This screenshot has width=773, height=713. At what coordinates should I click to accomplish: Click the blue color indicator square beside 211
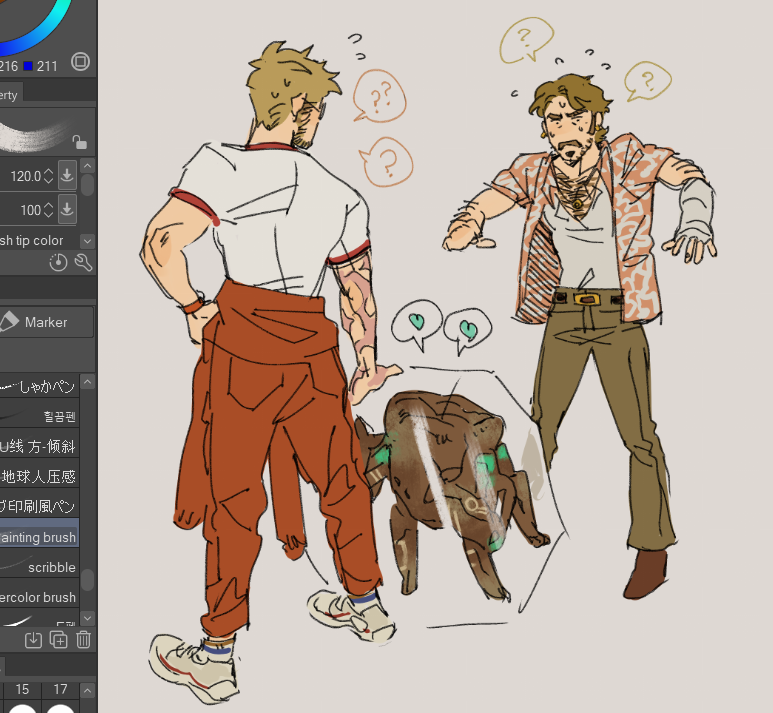(28, 66)
